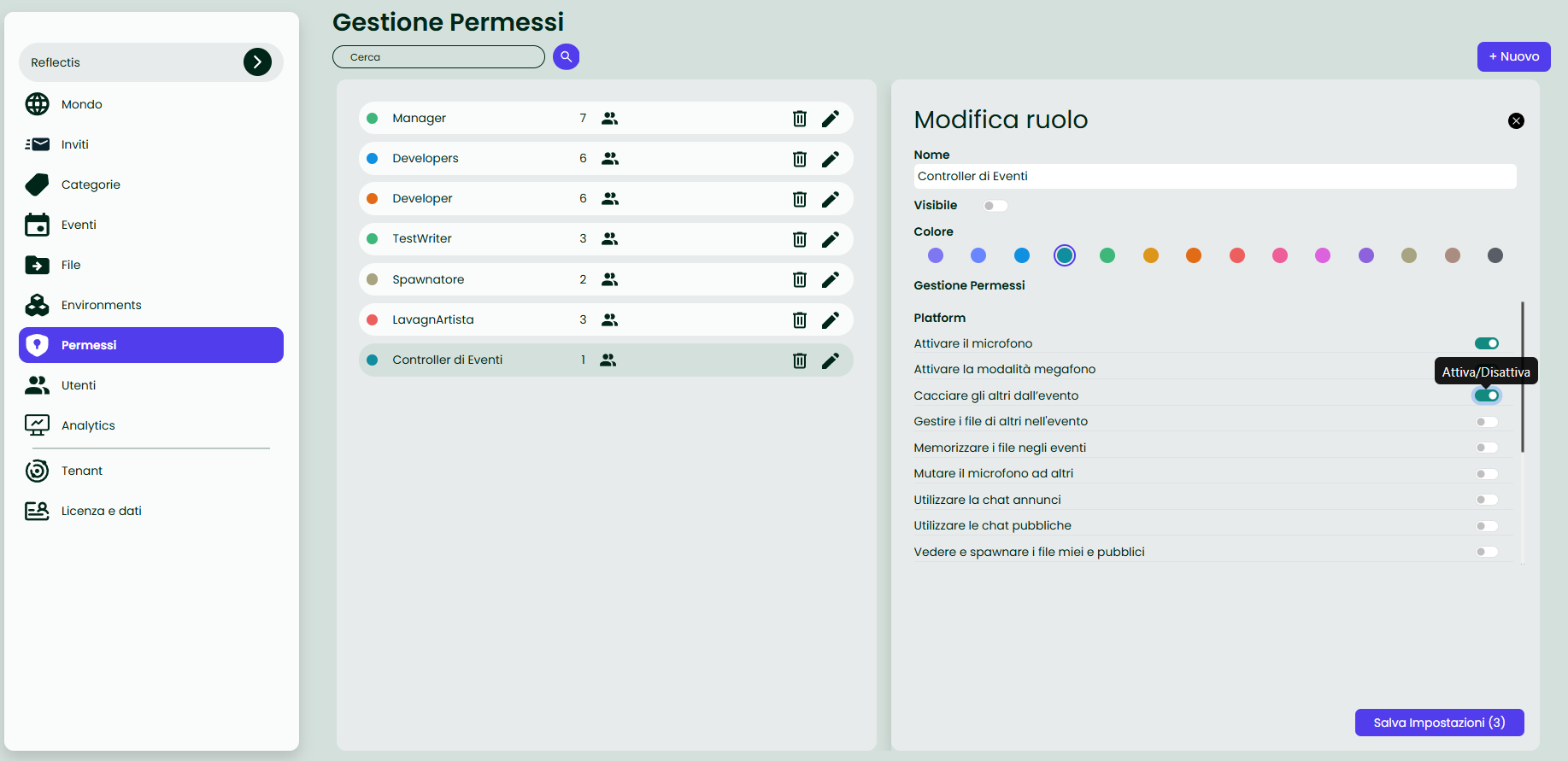Click Salva Impostazioni button
1568x761 pixels.
[x=1439, y=723]
